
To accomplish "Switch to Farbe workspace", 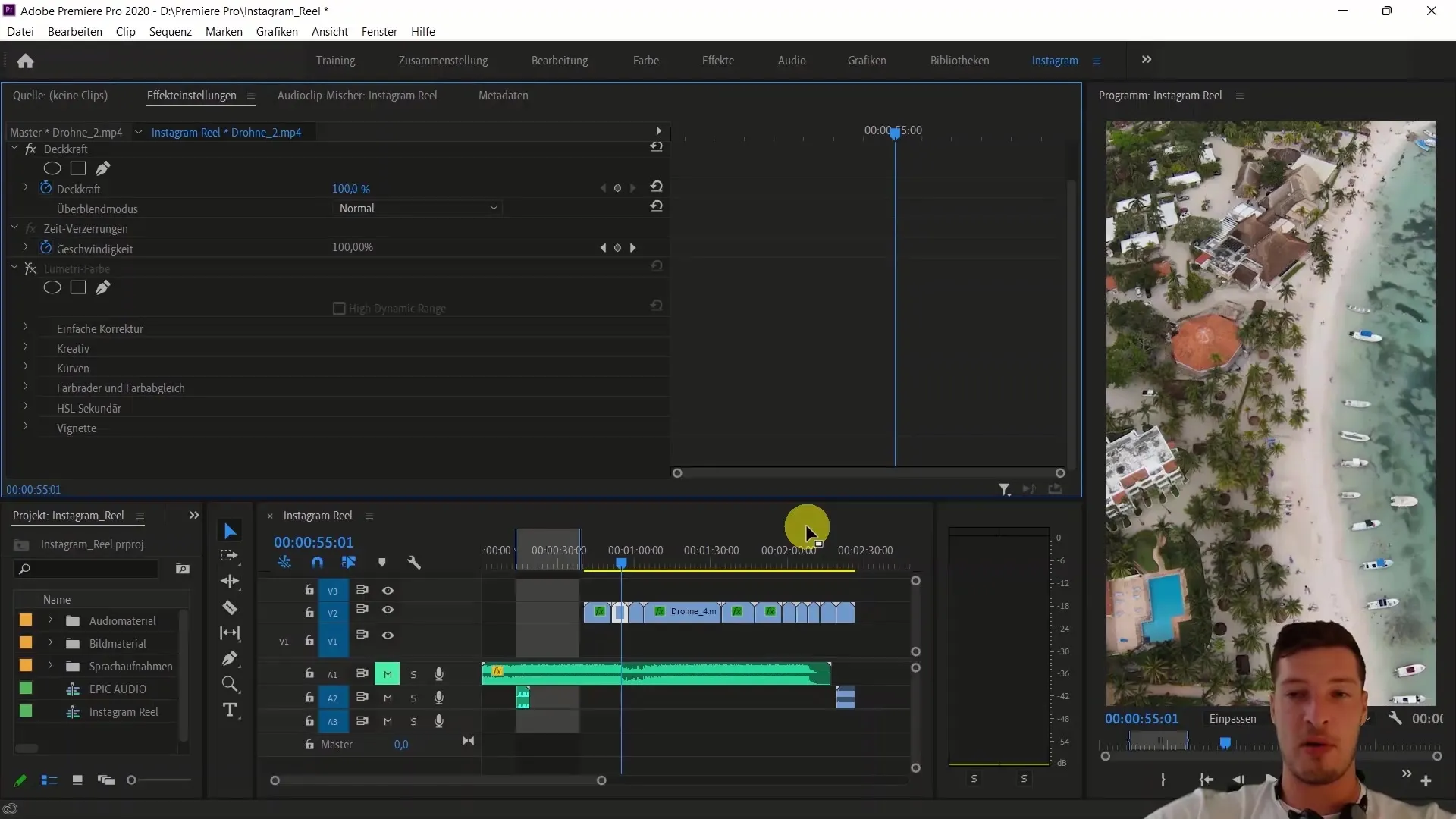I will point(645,61).
